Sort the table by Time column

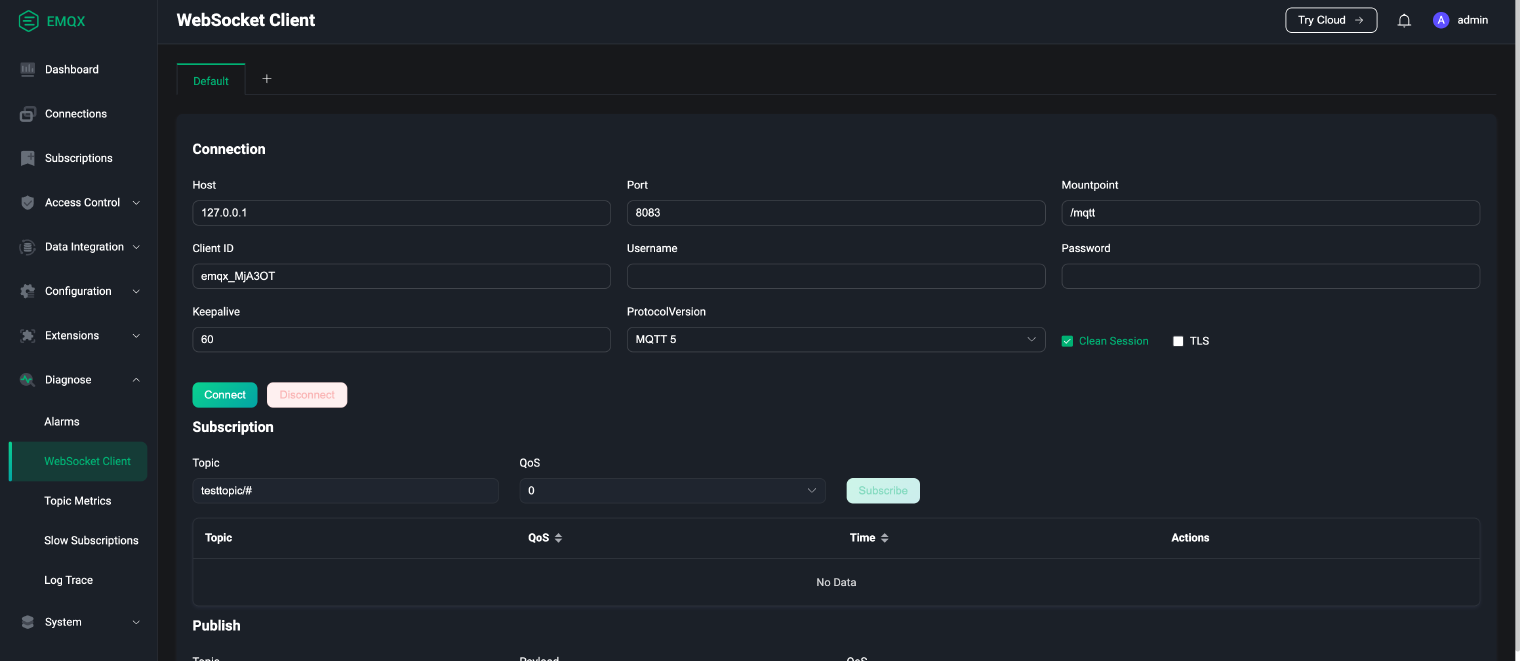tap(885, 538)
